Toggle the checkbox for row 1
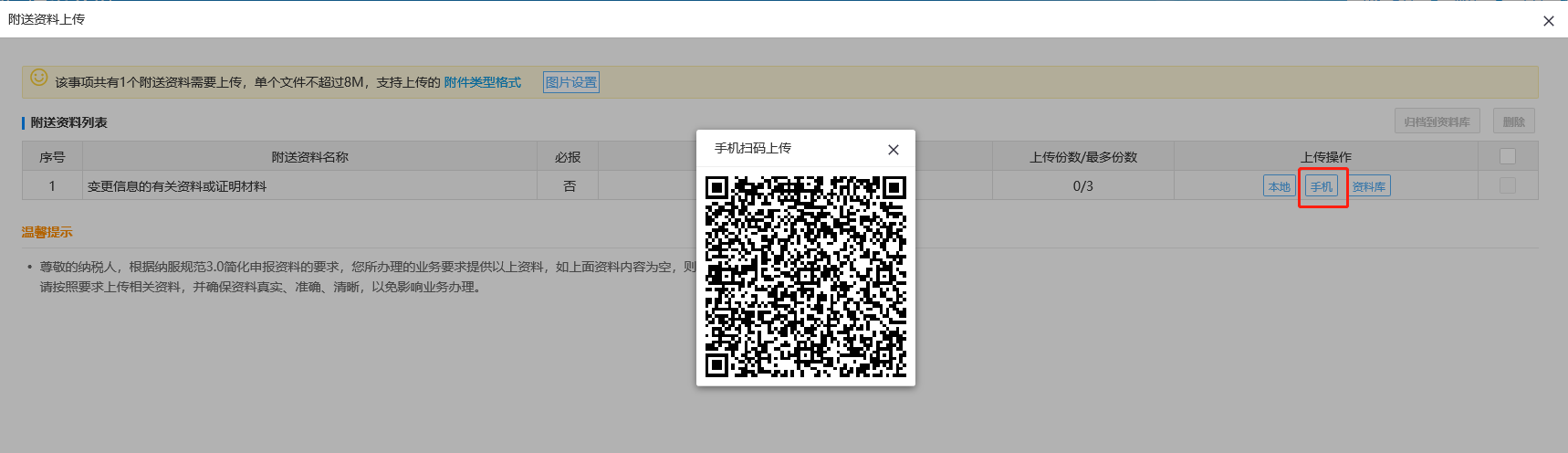The image size is (1568, 453). pos(1508,185)
